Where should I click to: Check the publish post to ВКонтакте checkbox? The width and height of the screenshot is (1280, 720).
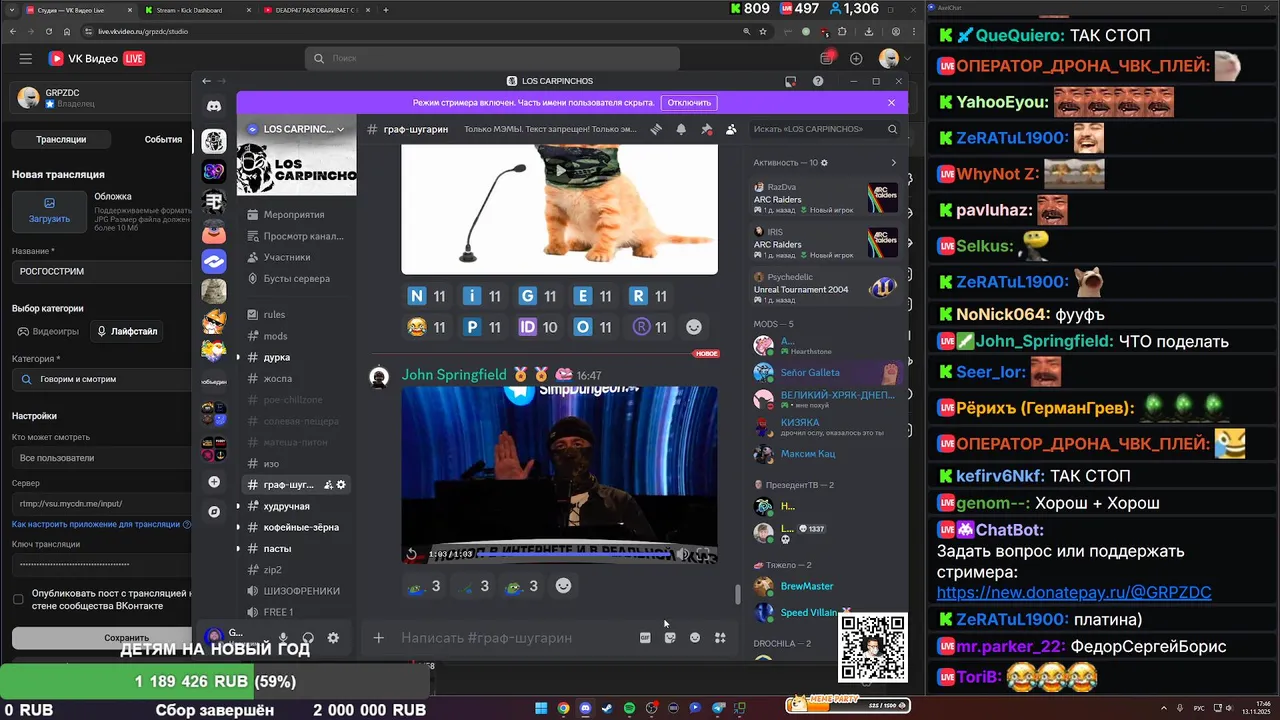coord(18,599)
